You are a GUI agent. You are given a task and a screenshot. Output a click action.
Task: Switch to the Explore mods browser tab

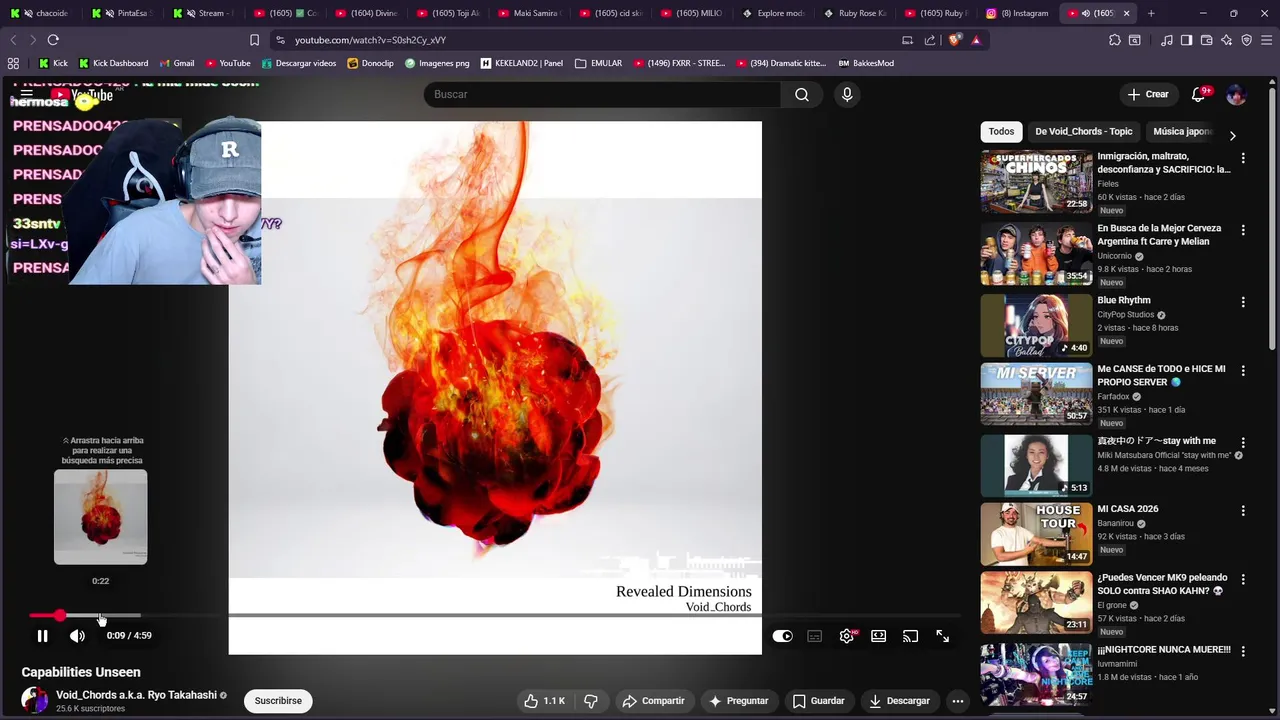(x=773, y=13)
